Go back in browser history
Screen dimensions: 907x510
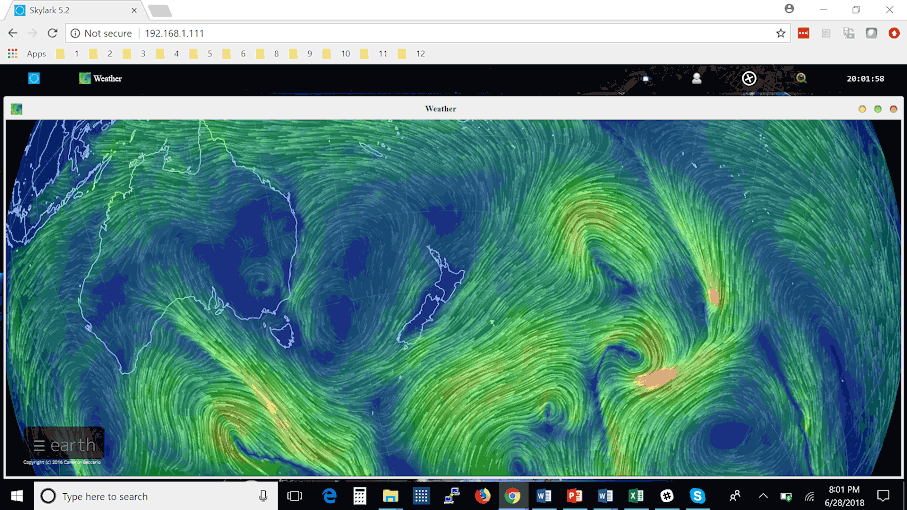(x=13, y=33)
